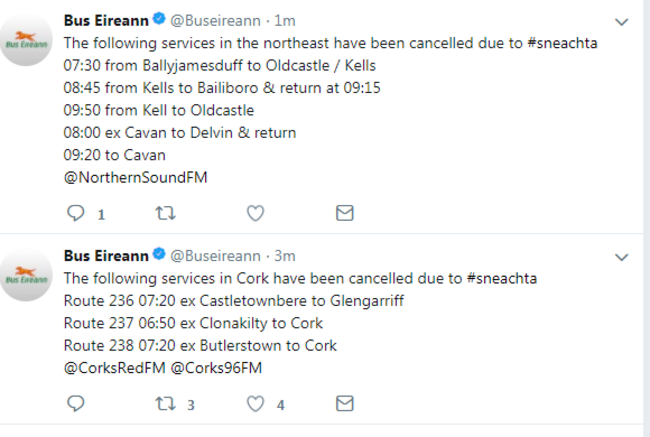Send northeast tweet via direct message

(344, 213)
